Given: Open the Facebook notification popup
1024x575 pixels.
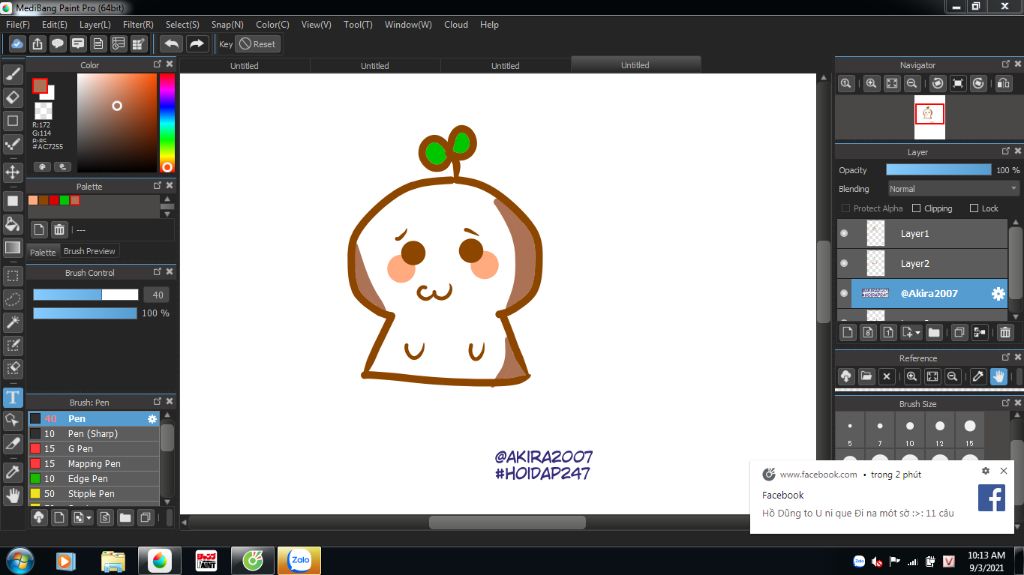Looking at the screenshot, I should [x=883, y=497].
